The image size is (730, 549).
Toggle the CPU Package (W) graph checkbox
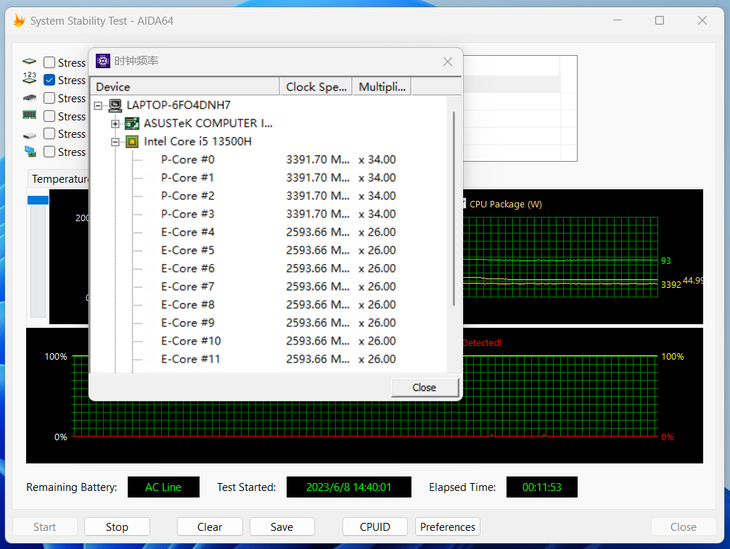(x=464, y=203)
